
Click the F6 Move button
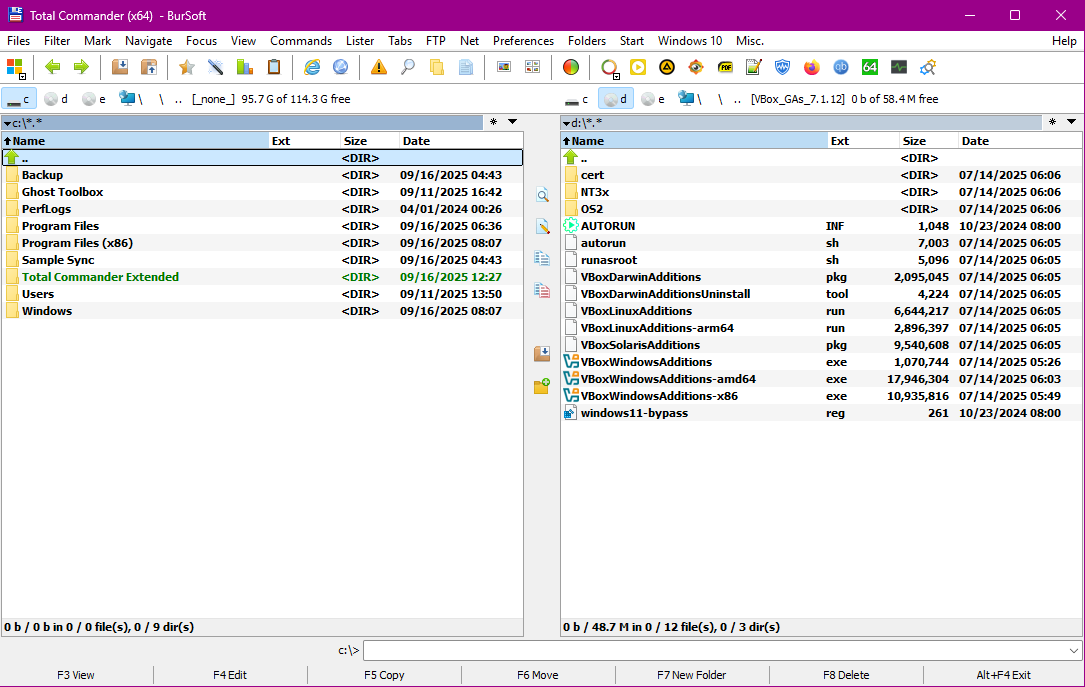(x=538, y=675)
